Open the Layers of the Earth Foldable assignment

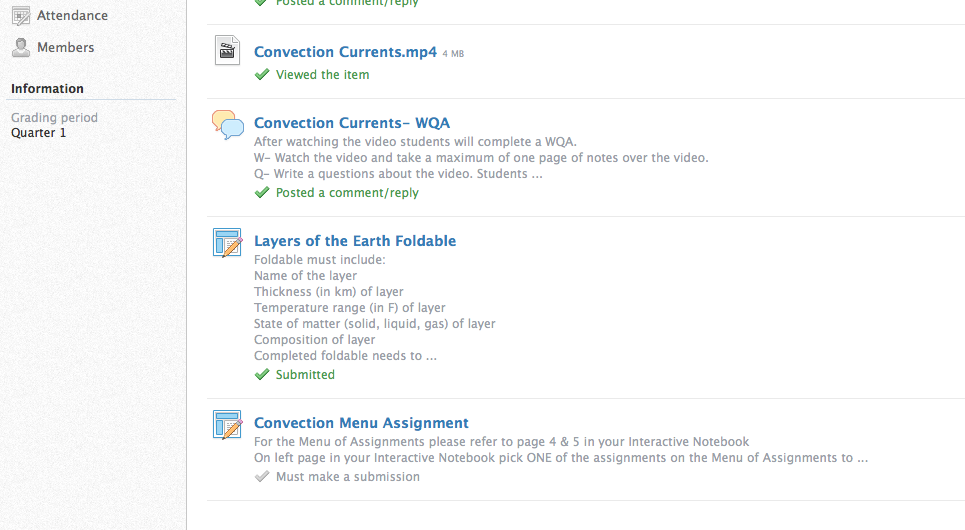(x=355, y=241)
